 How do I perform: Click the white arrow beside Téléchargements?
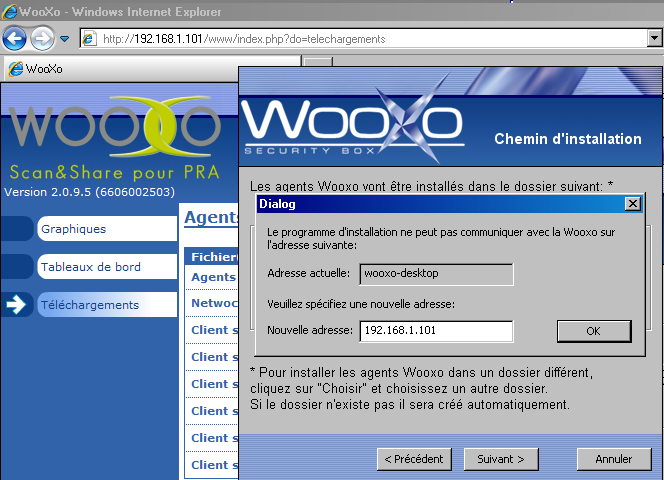pos(16,305)
